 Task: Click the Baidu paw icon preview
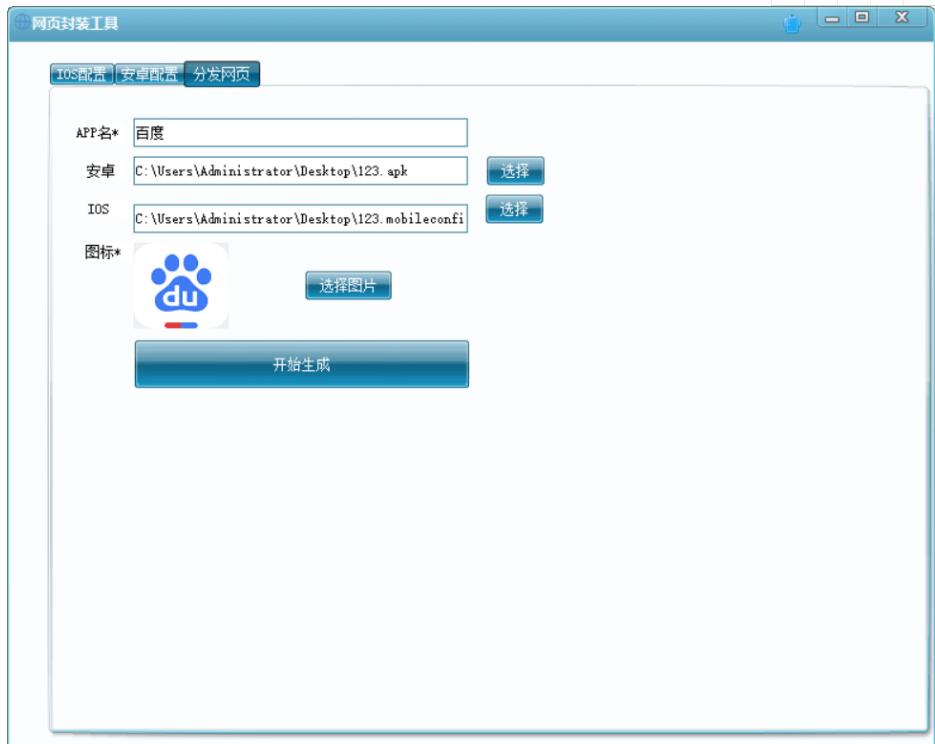click(181, 285)
